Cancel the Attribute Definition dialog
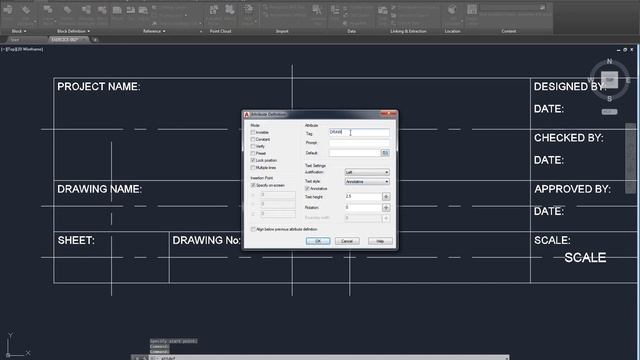The height and width of the screenshot is (360, 640). tap(347, 241)
